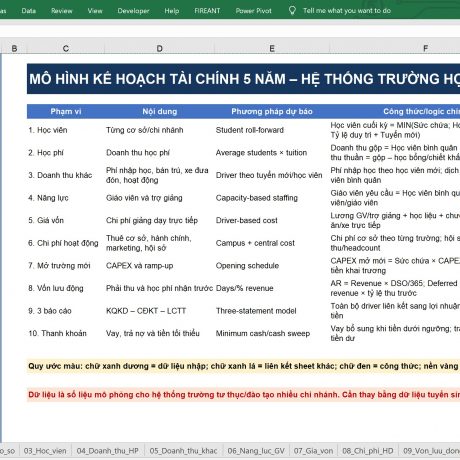460x460 pixels.
Task: Select cell '8. Vốn lưu động'
Action: [66, 288]
